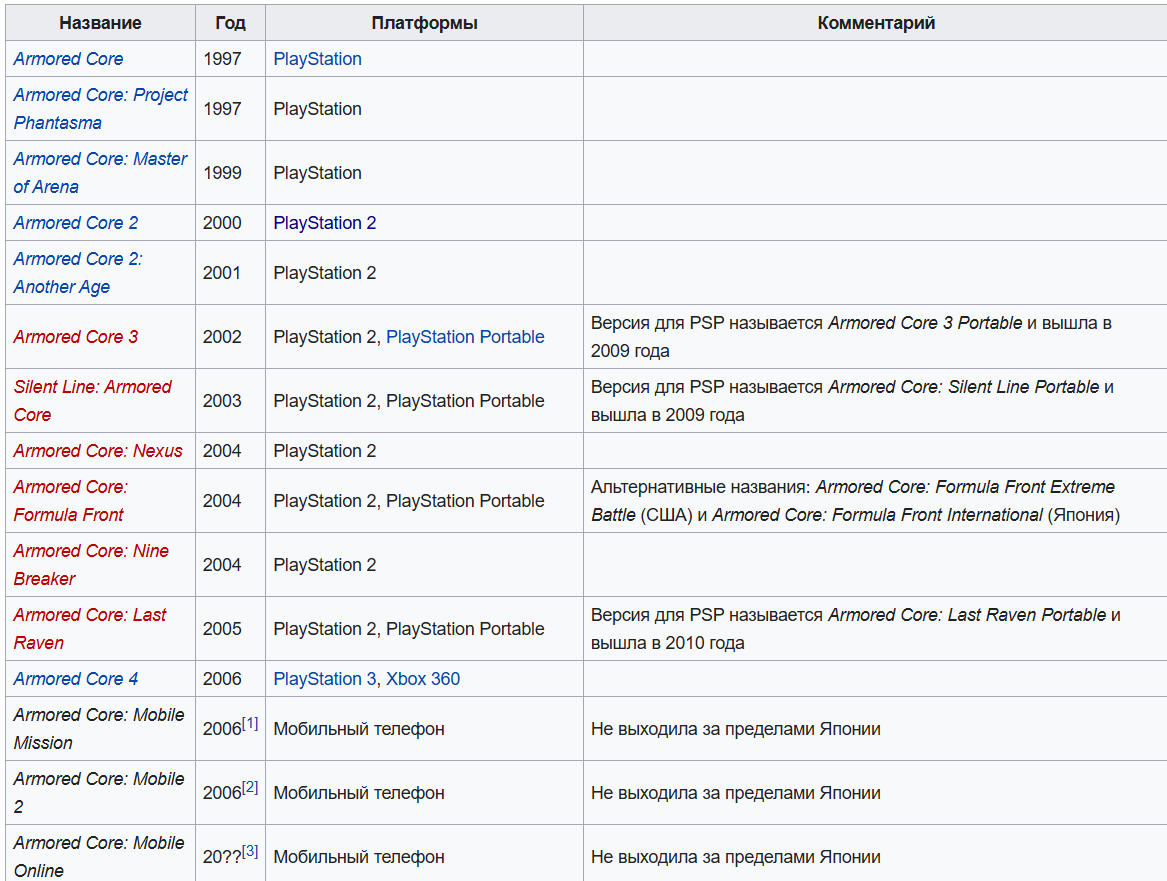Click the Armored Core: Nexus link
The height and width of the screenshot is (881, 1167).
coord(98,450)
